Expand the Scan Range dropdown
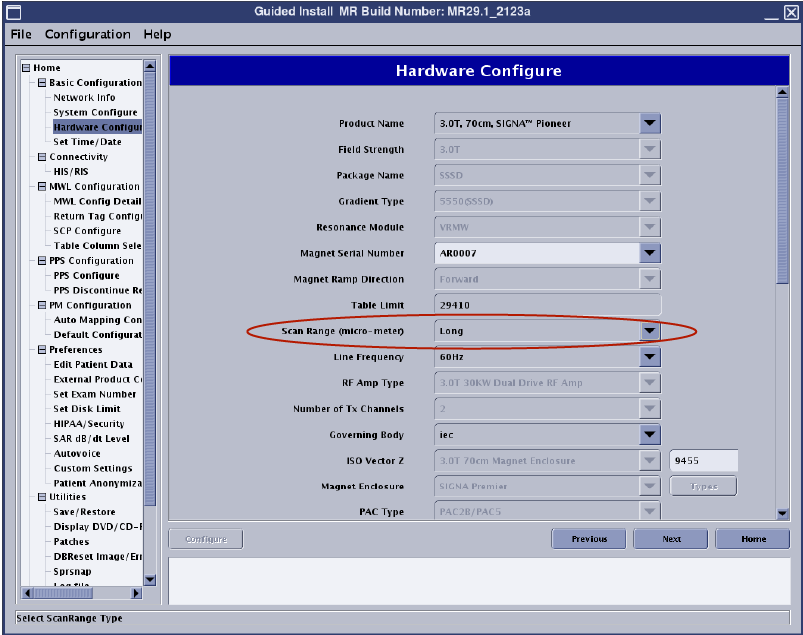 coord(650,331)
